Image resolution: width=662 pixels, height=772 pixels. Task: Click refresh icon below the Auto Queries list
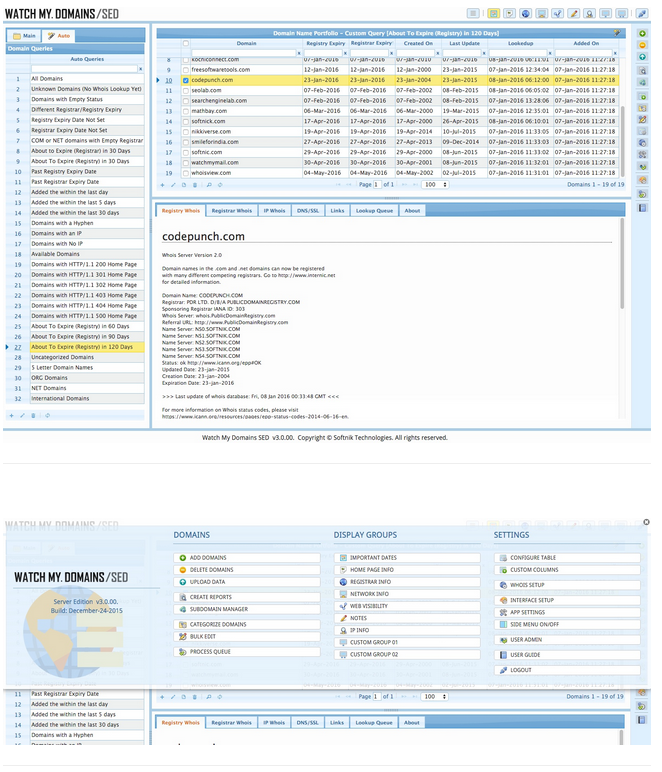[48, 416]
